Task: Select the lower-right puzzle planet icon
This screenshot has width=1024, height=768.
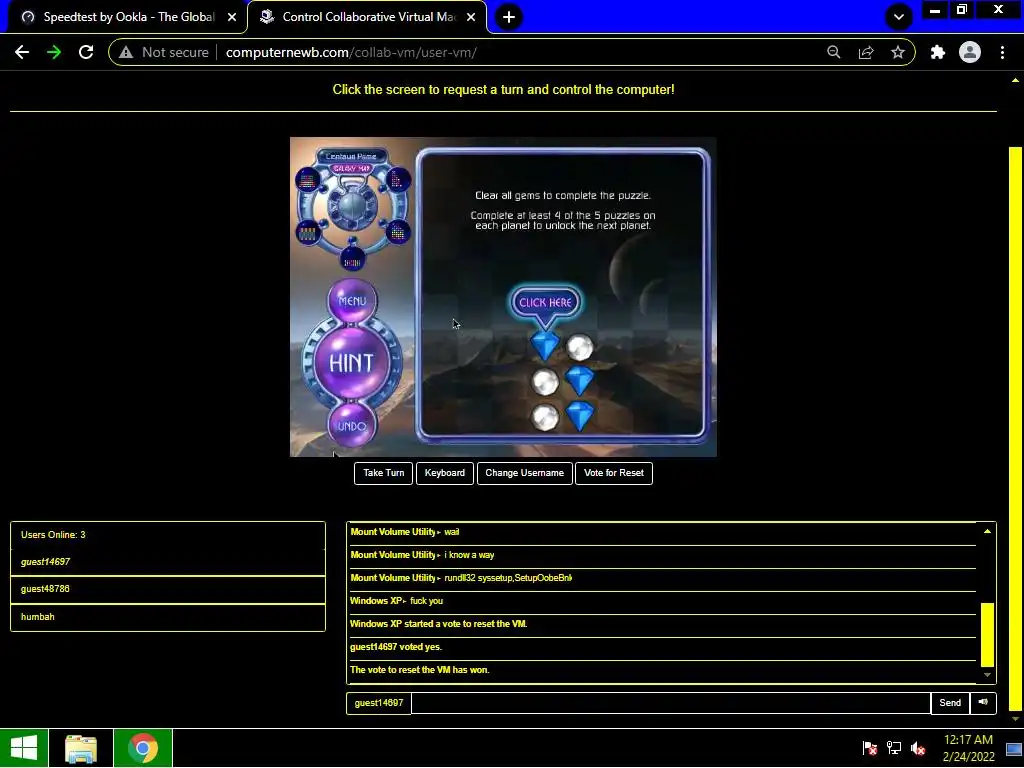Action: (x=397, y=232)
